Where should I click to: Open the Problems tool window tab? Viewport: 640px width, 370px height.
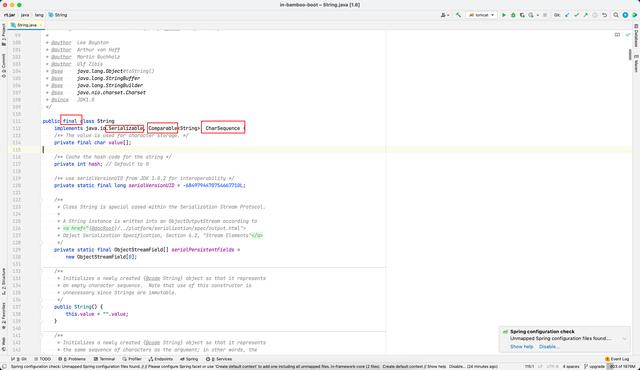72,359
